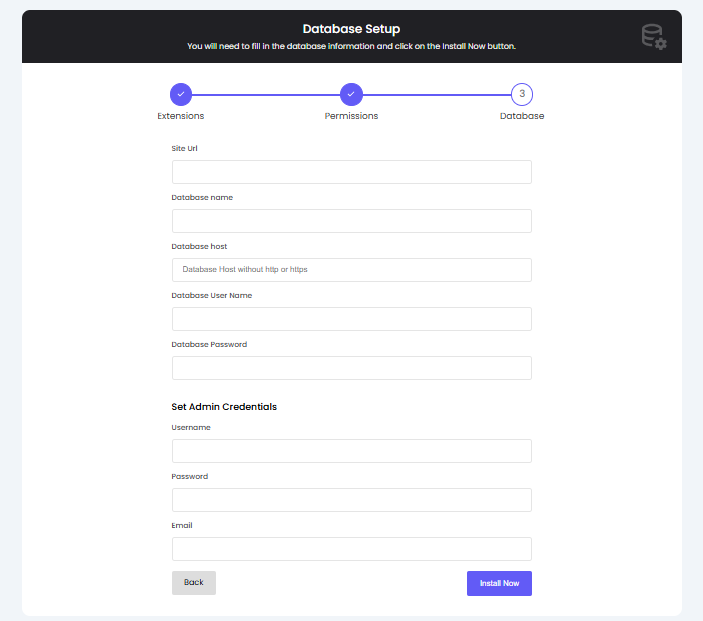
Task: Focus the Site Url input field
Action: tap(351, 172)
